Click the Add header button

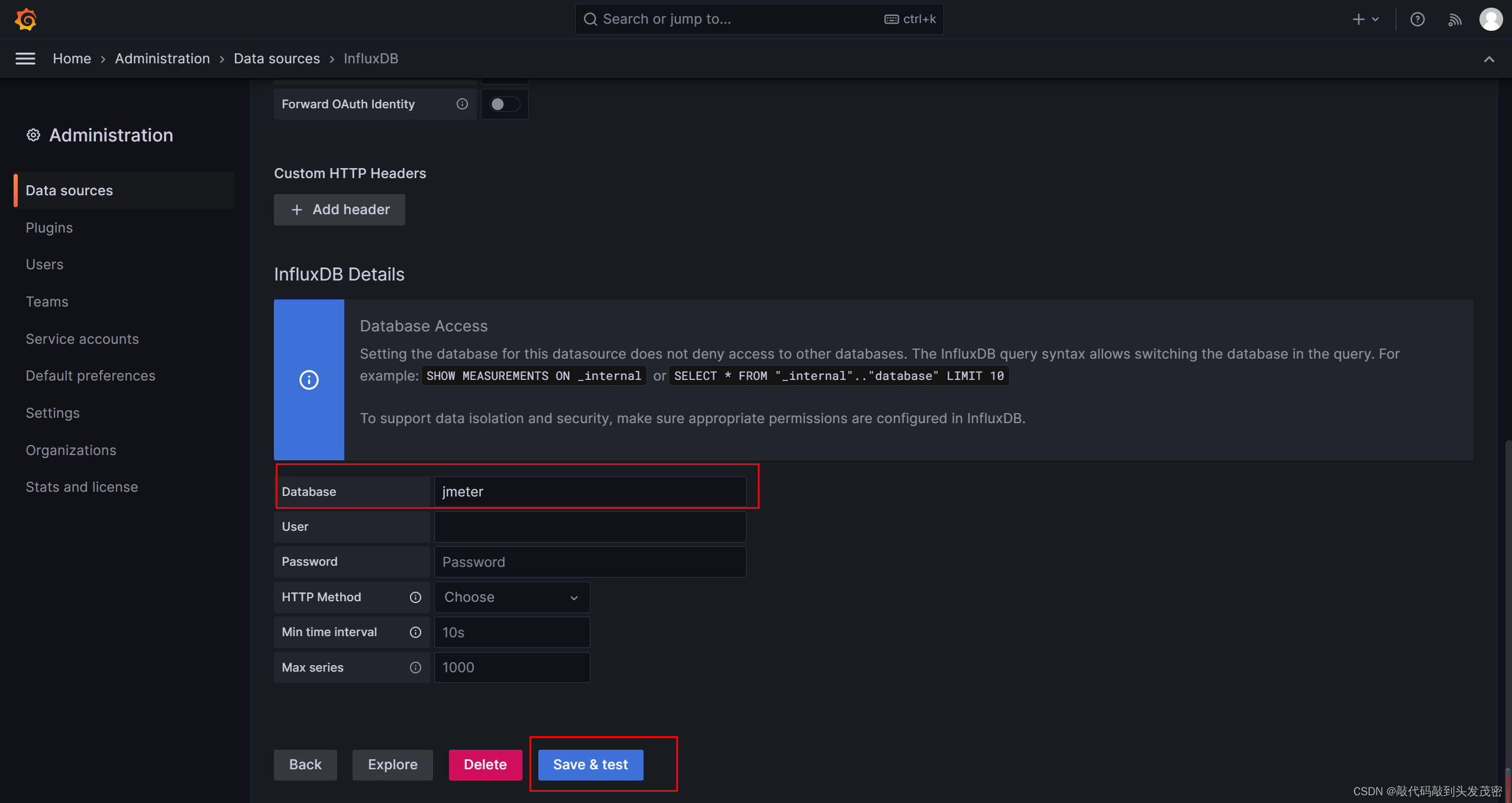[340, 209]
